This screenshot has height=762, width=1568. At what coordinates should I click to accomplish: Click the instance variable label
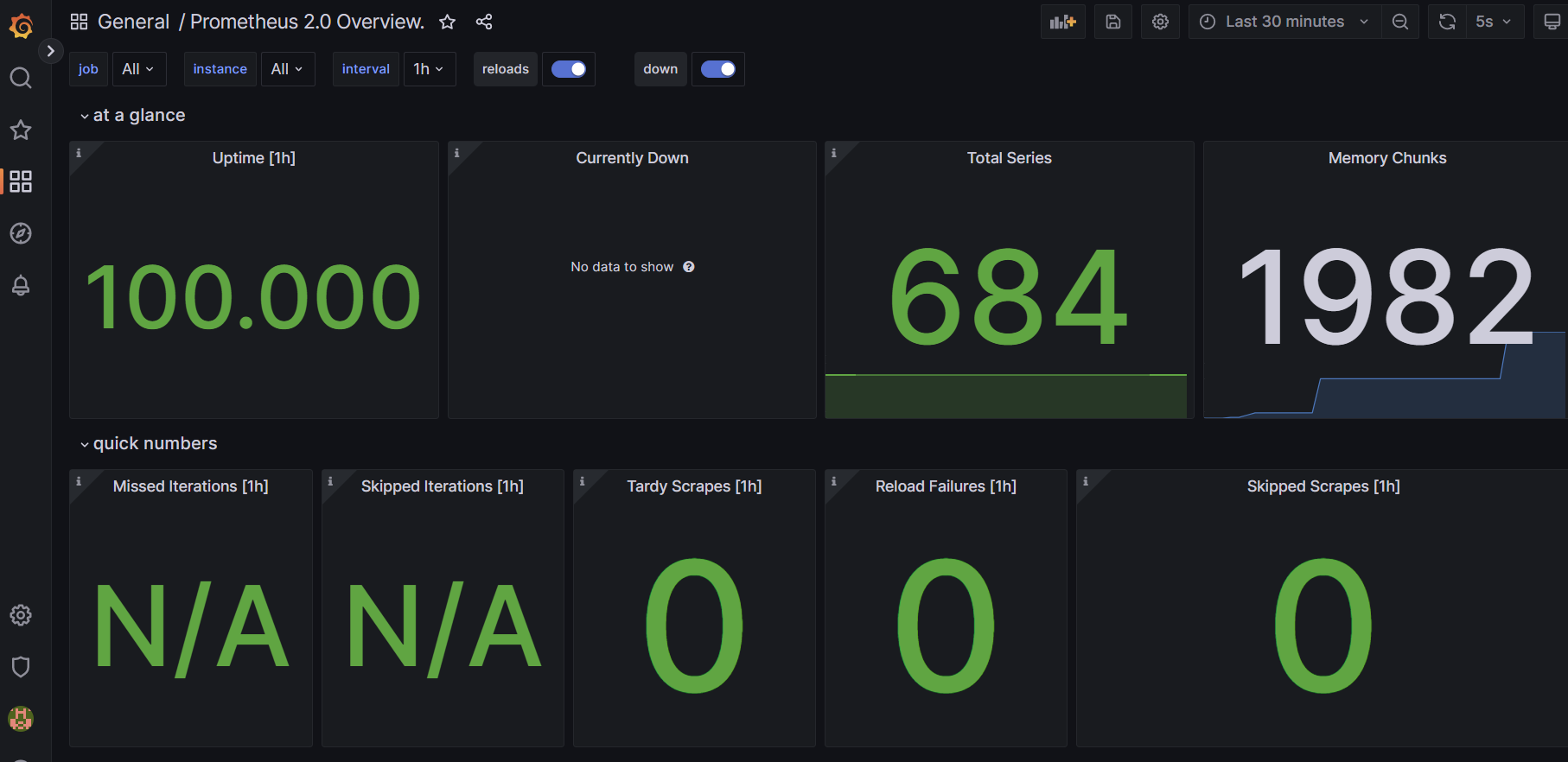tap(220, 69)
